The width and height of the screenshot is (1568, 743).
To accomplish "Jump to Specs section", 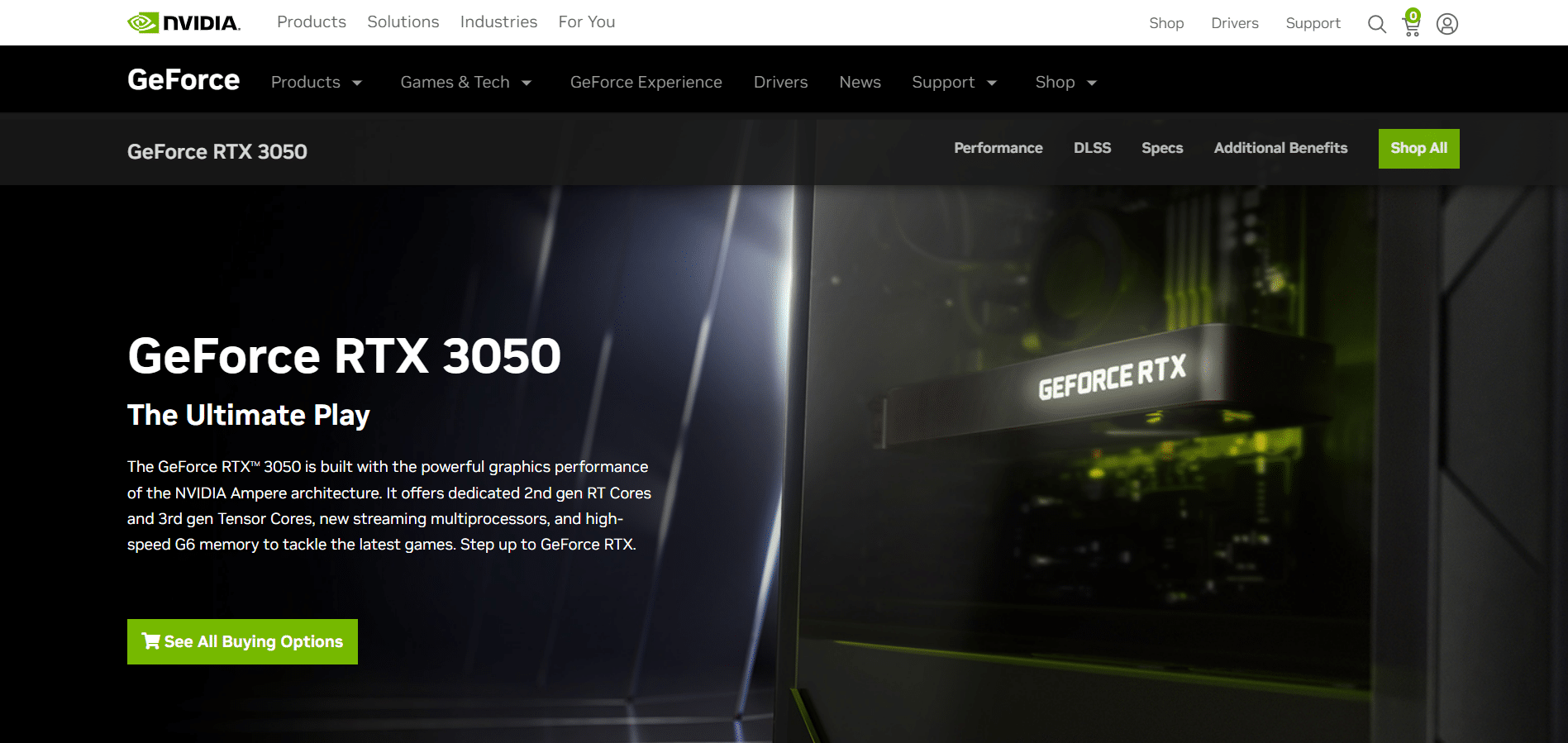I will pos(1162,148).
